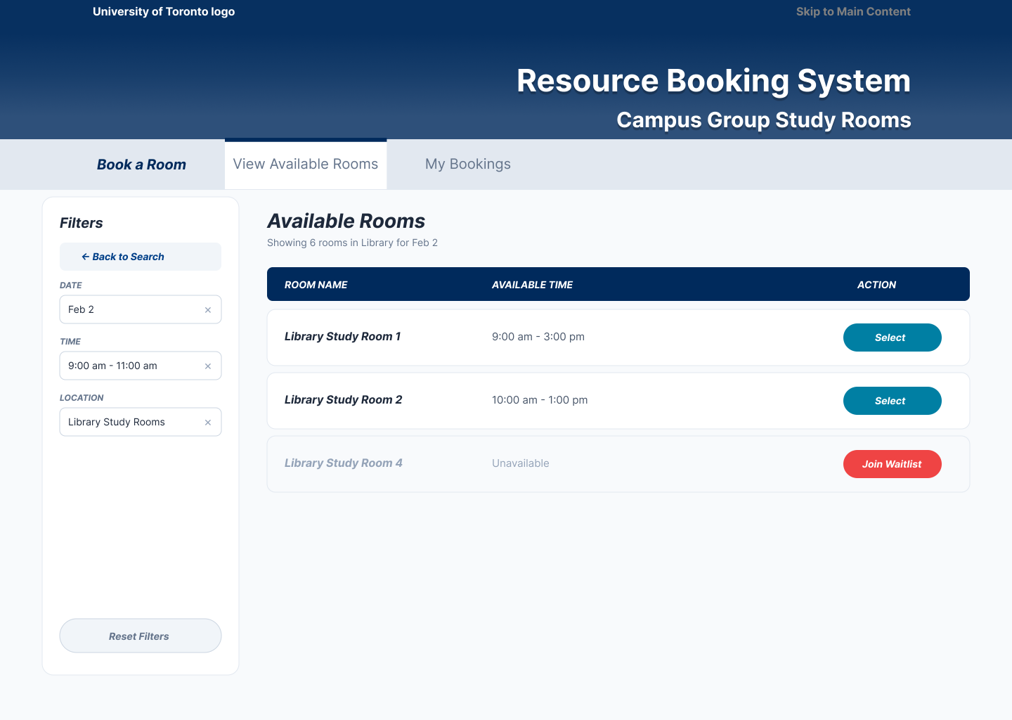Click the Skip to Main Content link
The width and height of the screenshot is (1012, 720).
(853, 11)
